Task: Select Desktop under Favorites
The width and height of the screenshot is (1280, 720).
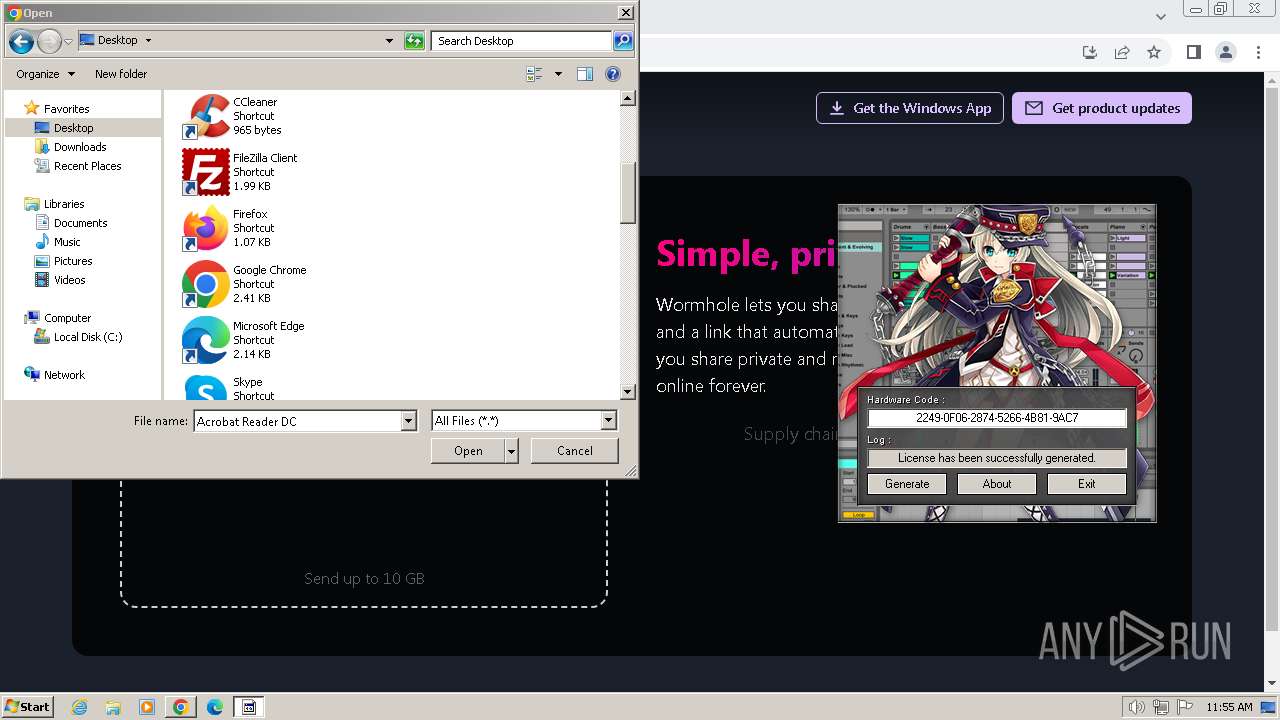Action: (73, 128)
